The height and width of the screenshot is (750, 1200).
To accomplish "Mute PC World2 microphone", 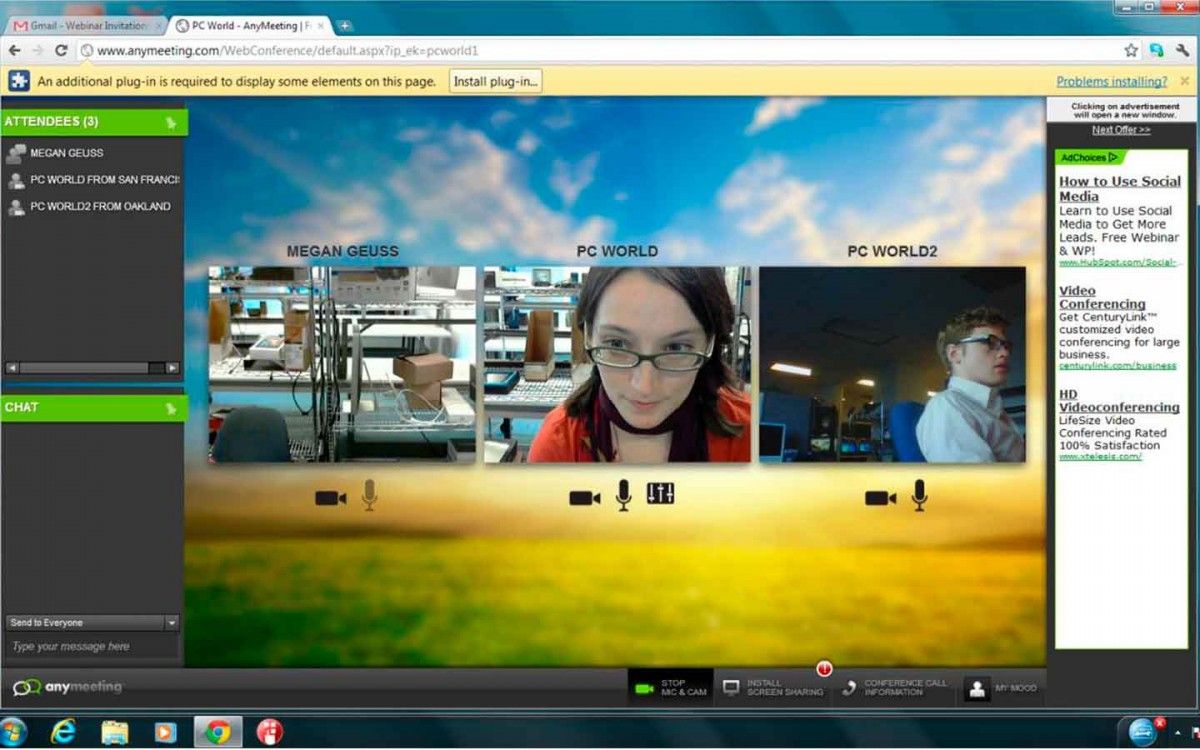I will point(919,495).
